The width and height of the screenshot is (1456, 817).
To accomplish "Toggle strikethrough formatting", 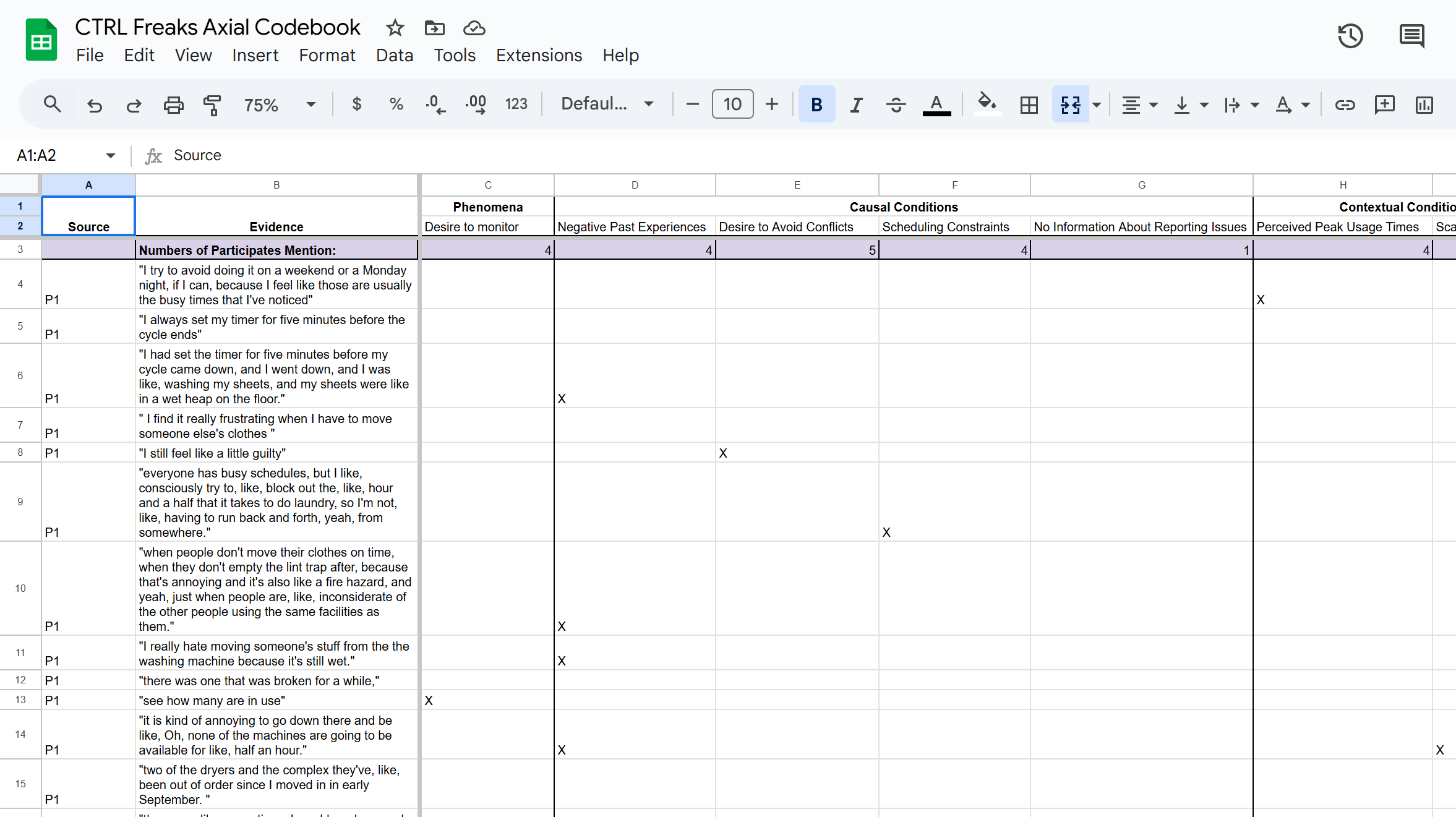I will 896,104.
